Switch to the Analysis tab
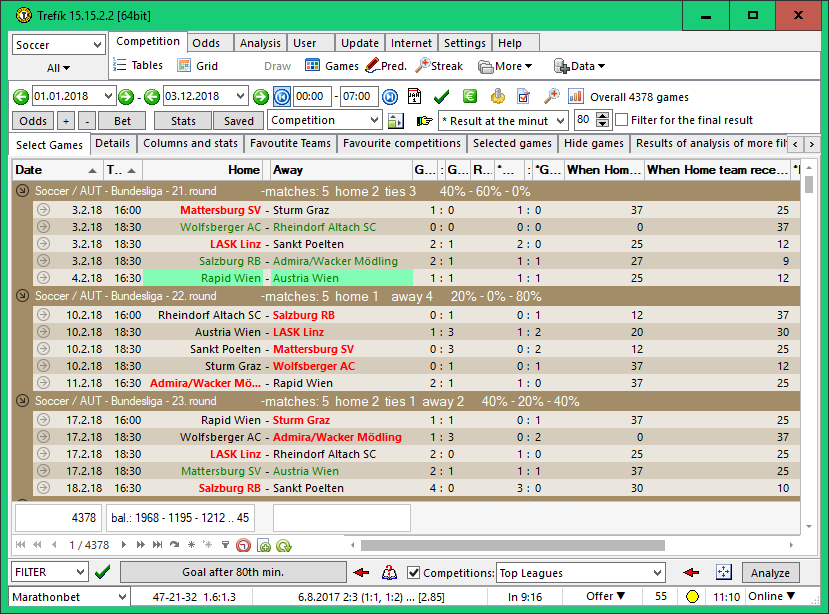The image size is (829, 614). pyautogui.click(x=260, y=43)
